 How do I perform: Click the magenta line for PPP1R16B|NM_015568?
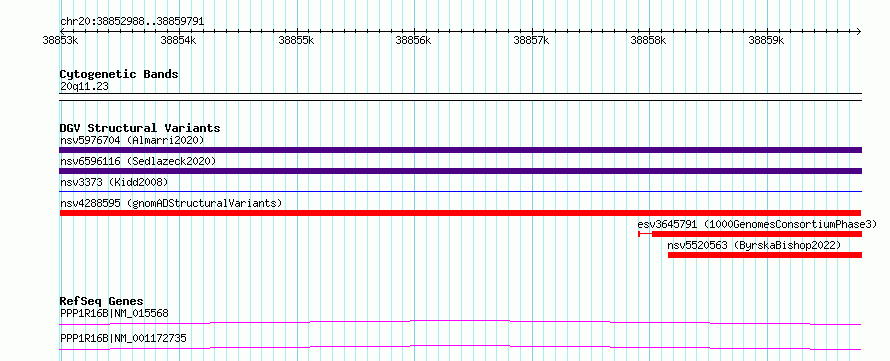click(460, 322)
